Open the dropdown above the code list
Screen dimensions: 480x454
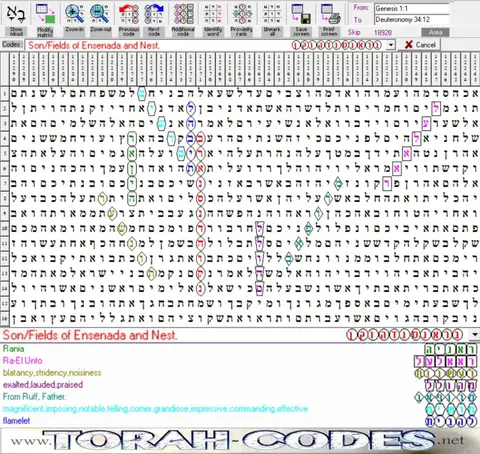[475, 334]
